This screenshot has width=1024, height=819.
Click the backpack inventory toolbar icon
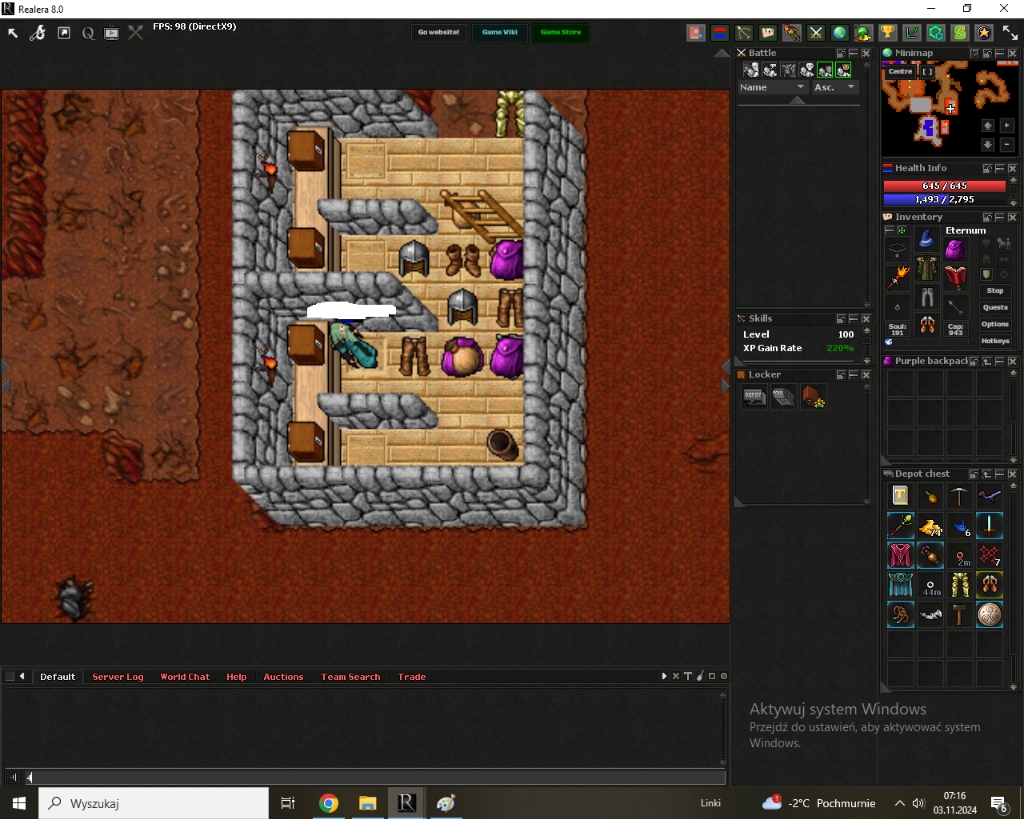pos(767,32)
